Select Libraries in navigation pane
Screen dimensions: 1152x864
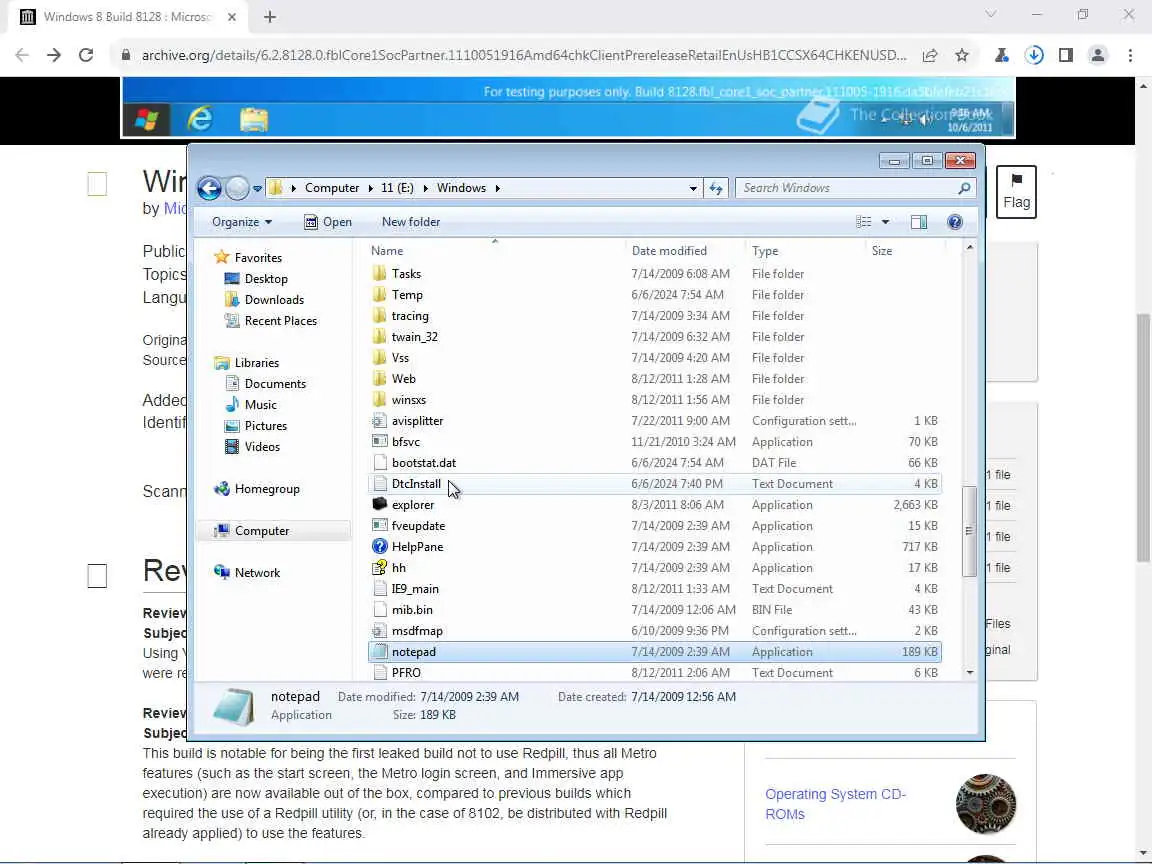(x=247, y=363)
